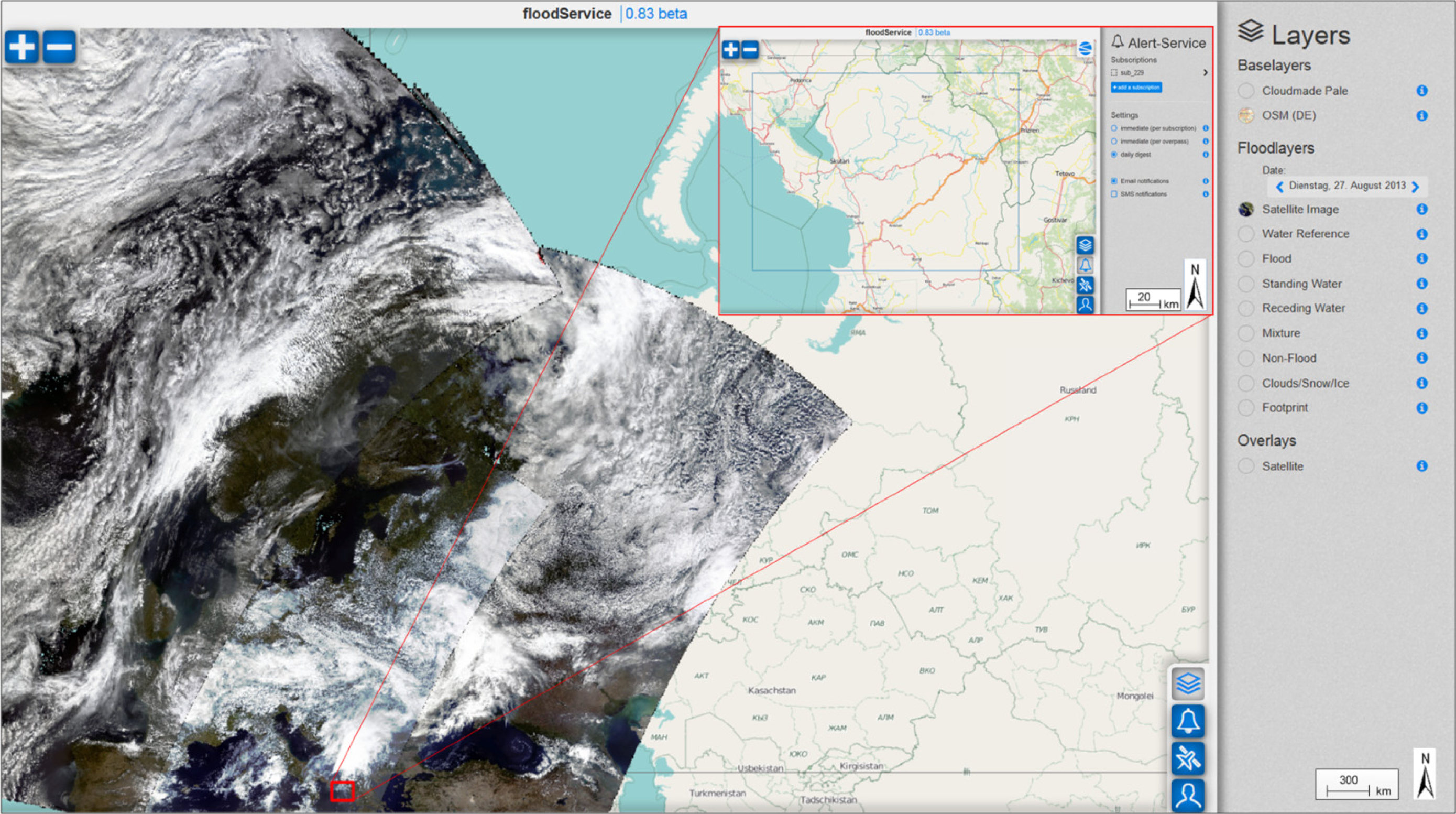Image resolution: width=1456 pixels, height=814 pixels.
Task: Enable the Satellite overlay
Action: (x=1246, y=466)
